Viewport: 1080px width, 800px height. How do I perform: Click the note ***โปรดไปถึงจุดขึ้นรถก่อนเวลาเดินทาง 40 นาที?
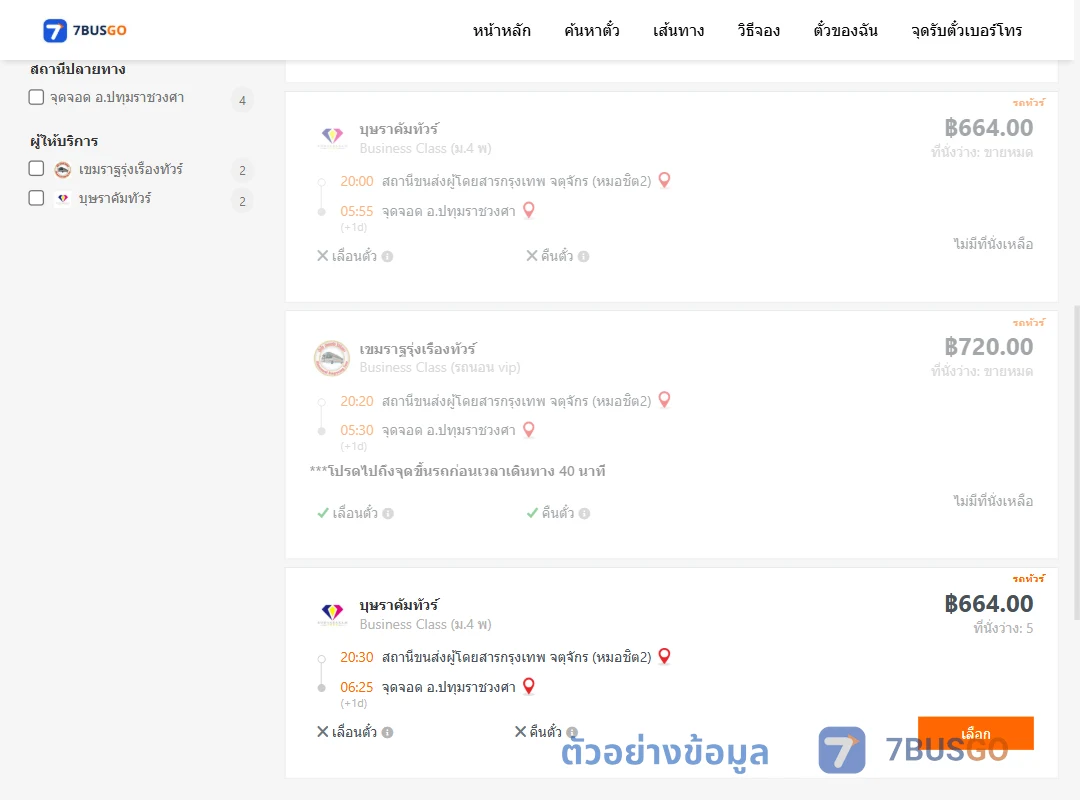457,471
